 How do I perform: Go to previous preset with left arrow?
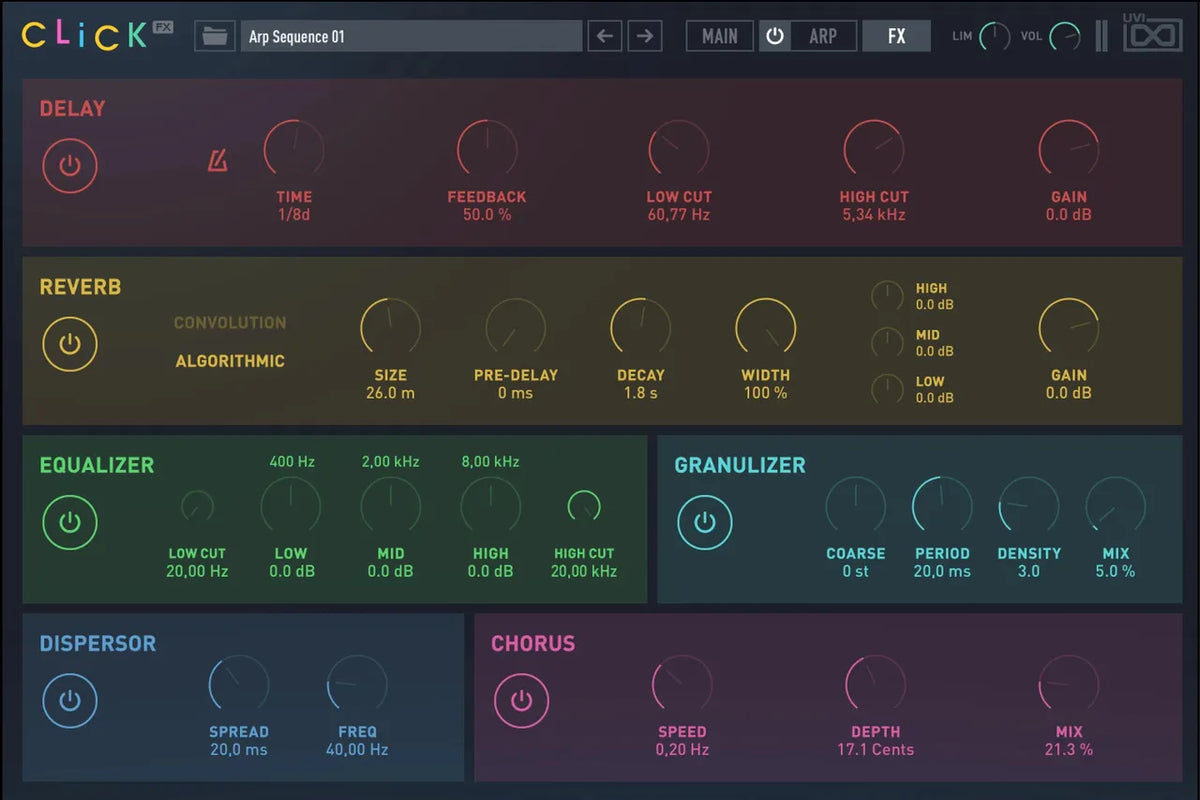604,37
